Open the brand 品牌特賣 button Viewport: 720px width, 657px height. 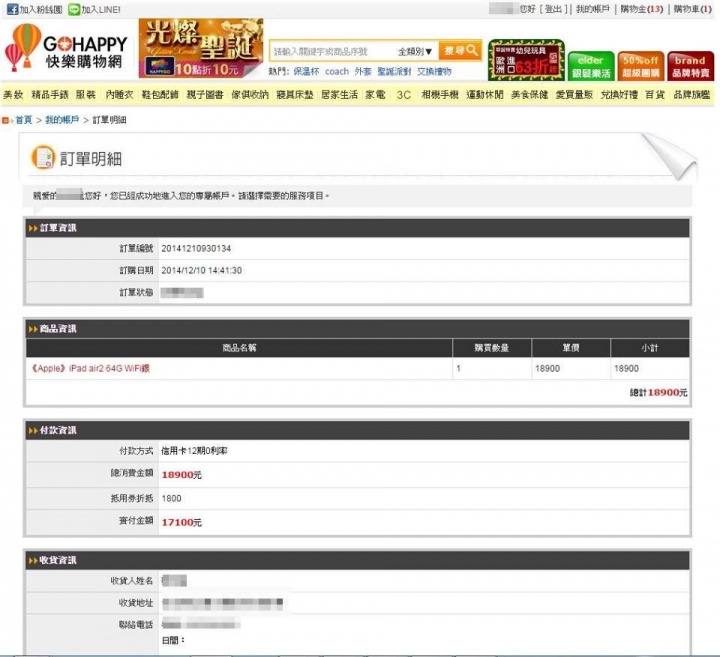(x=691, y=66)
